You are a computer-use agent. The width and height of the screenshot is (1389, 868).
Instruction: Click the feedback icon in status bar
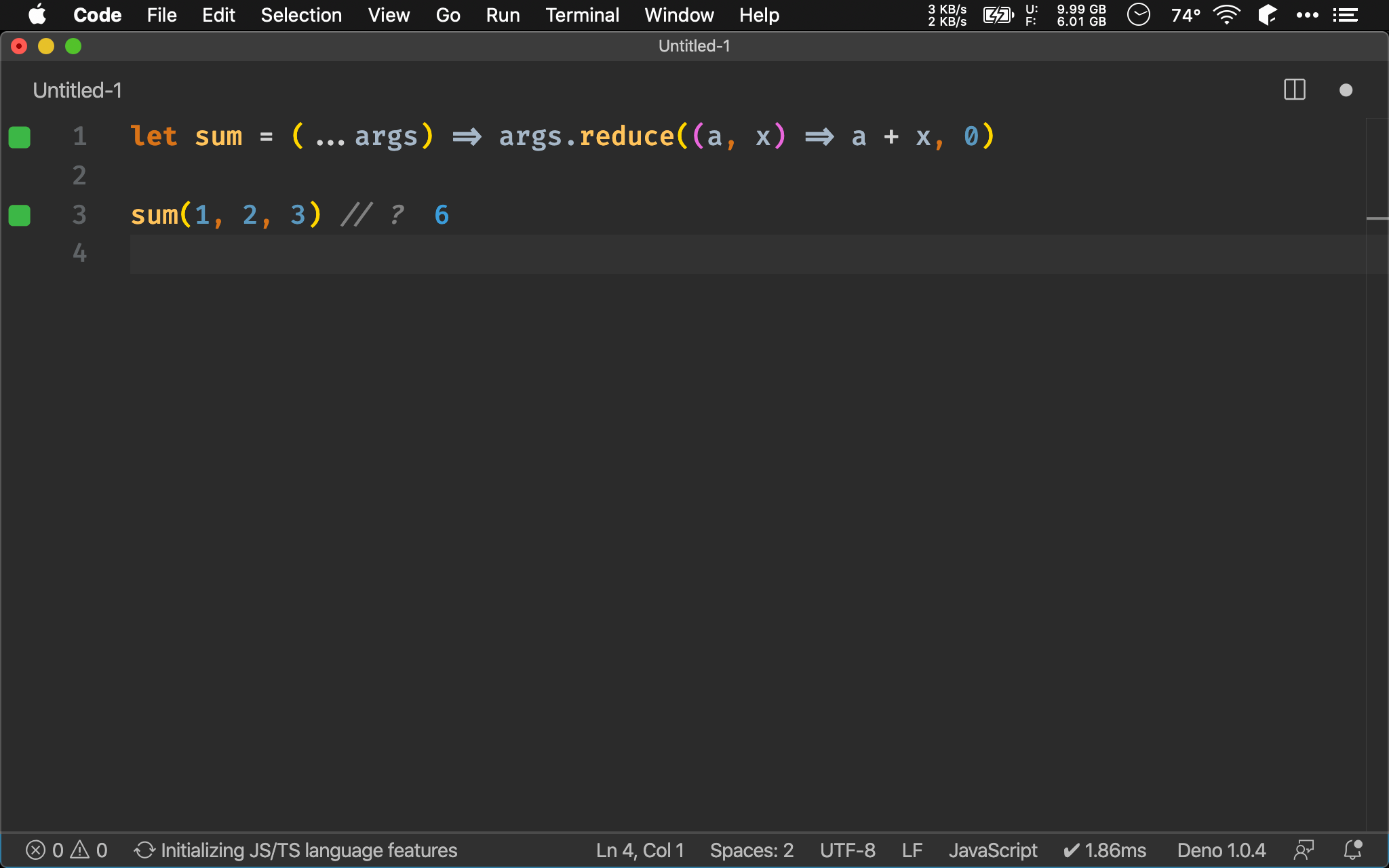click(x=1304, y=850)
